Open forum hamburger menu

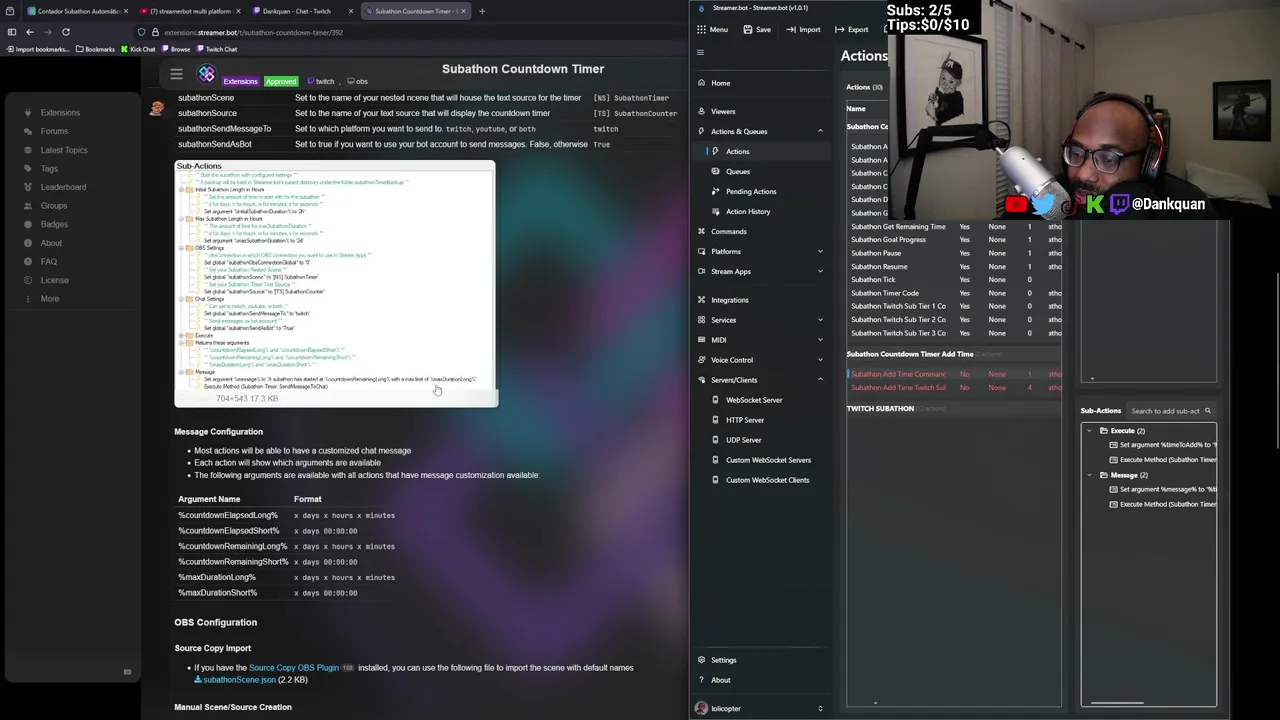(176, 74)
